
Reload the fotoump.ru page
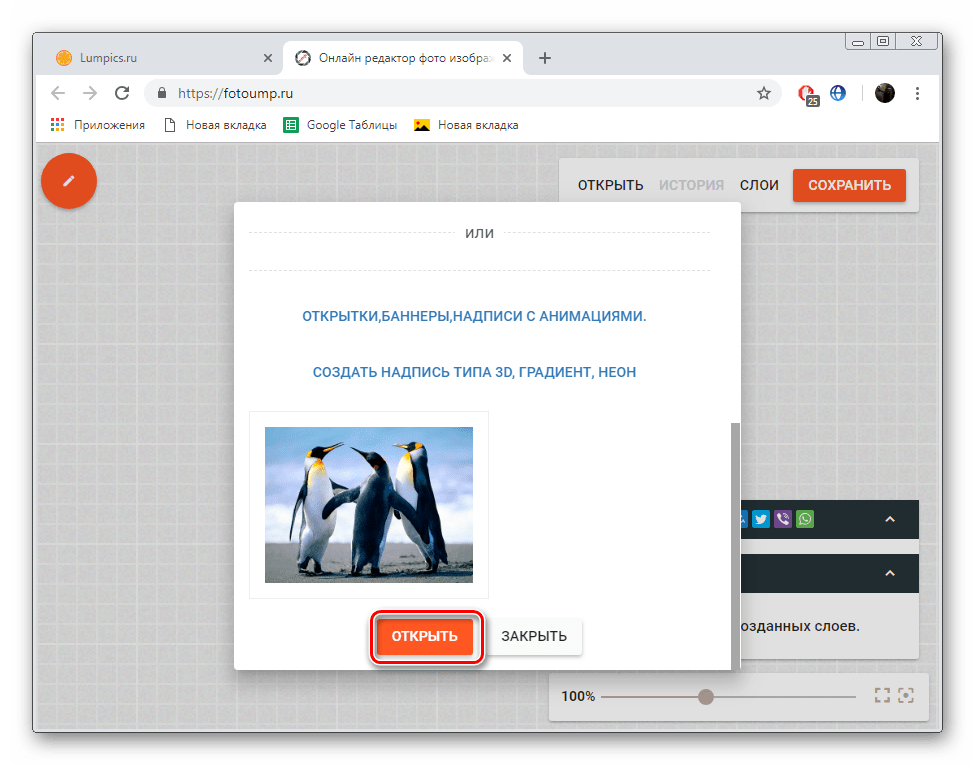(x=122, y=93)
